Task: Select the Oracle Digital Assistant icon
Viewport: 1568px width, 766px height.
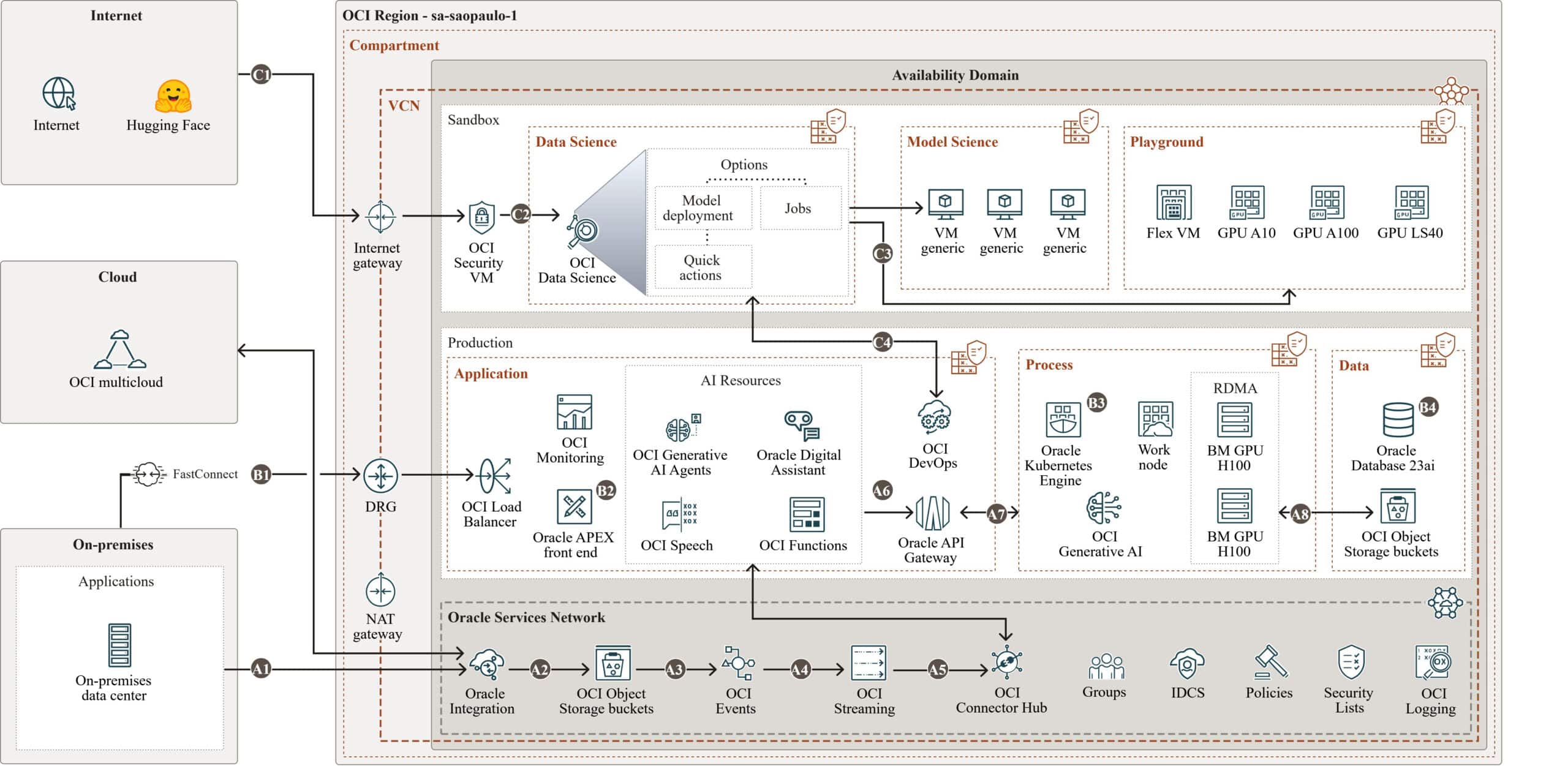Action: click(802, 427)
